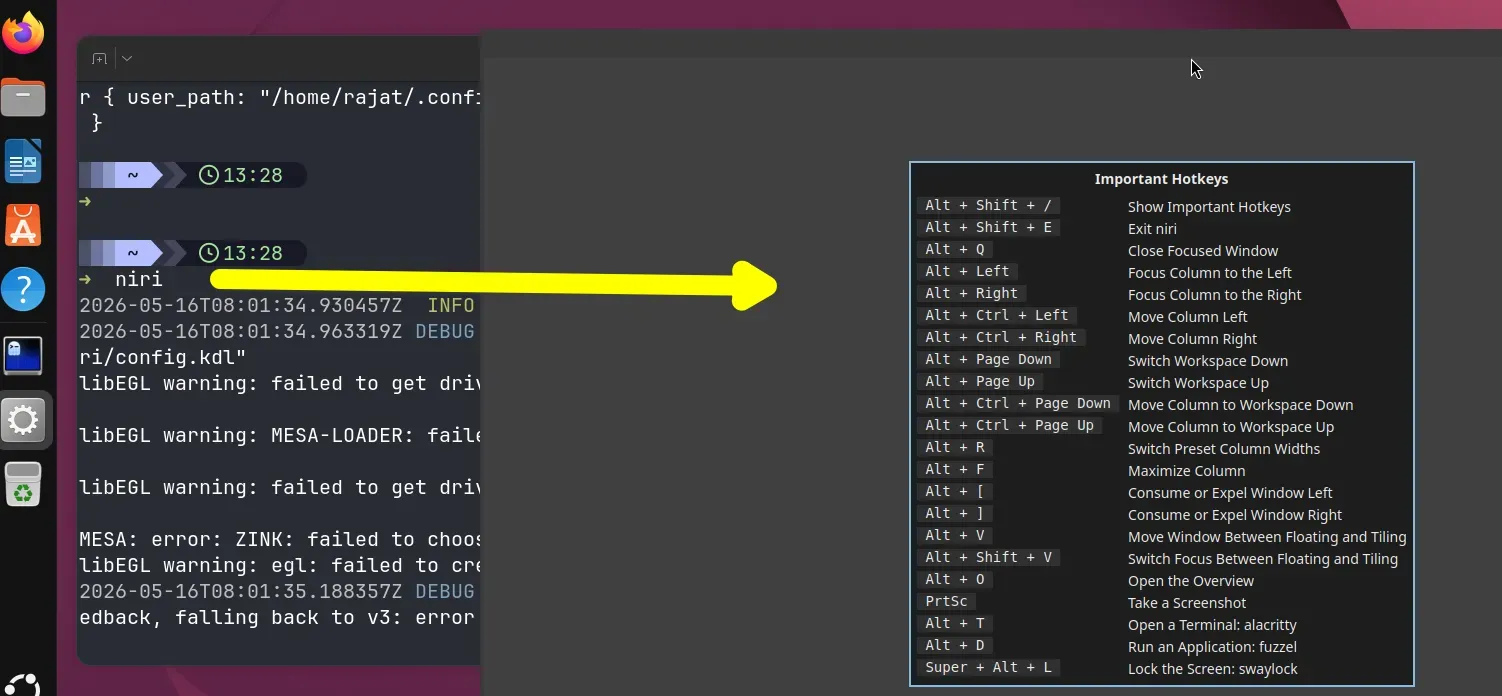Click 'Focus Column to the Left' text
Image resolution: width=1502 pixels, height=696 pixels.
click(x=1210, y=273)
